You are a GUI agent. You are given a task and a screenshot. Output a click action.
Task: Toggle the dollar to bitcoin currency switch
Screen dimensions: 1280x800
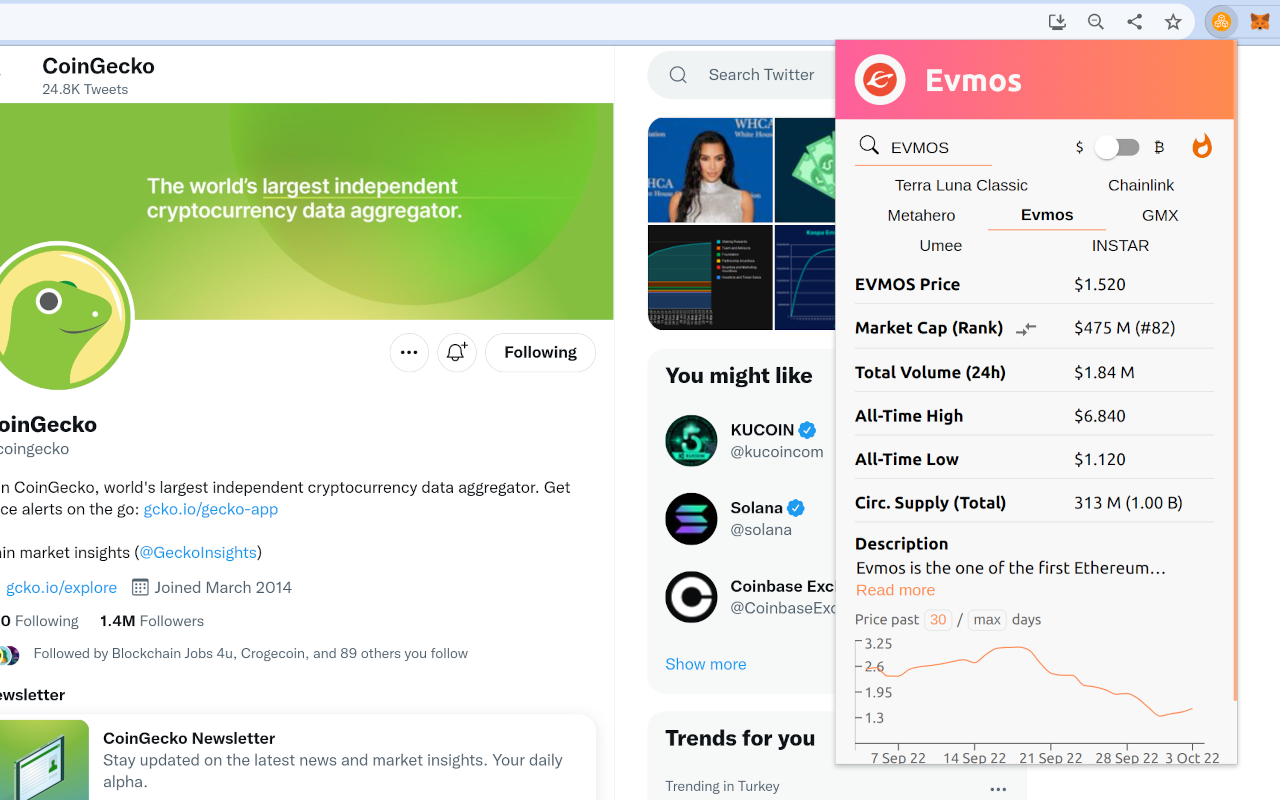(1117, 147)
